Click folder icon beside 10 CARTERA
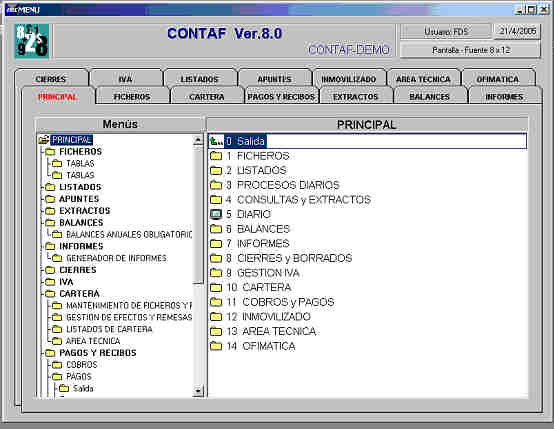The image size is (554, 429). tap(216, 287)
